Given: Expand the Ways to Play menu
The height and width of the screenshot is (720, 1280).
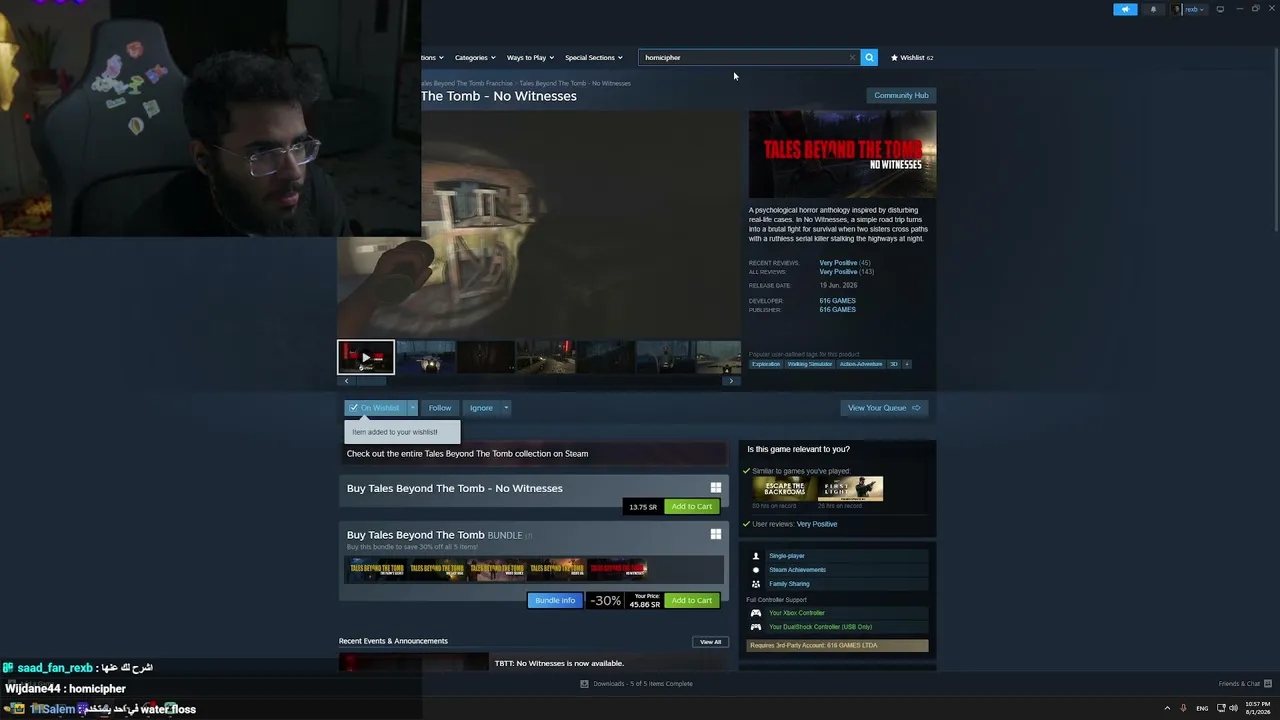Looking at the screenshot, I should pos(530,57).
